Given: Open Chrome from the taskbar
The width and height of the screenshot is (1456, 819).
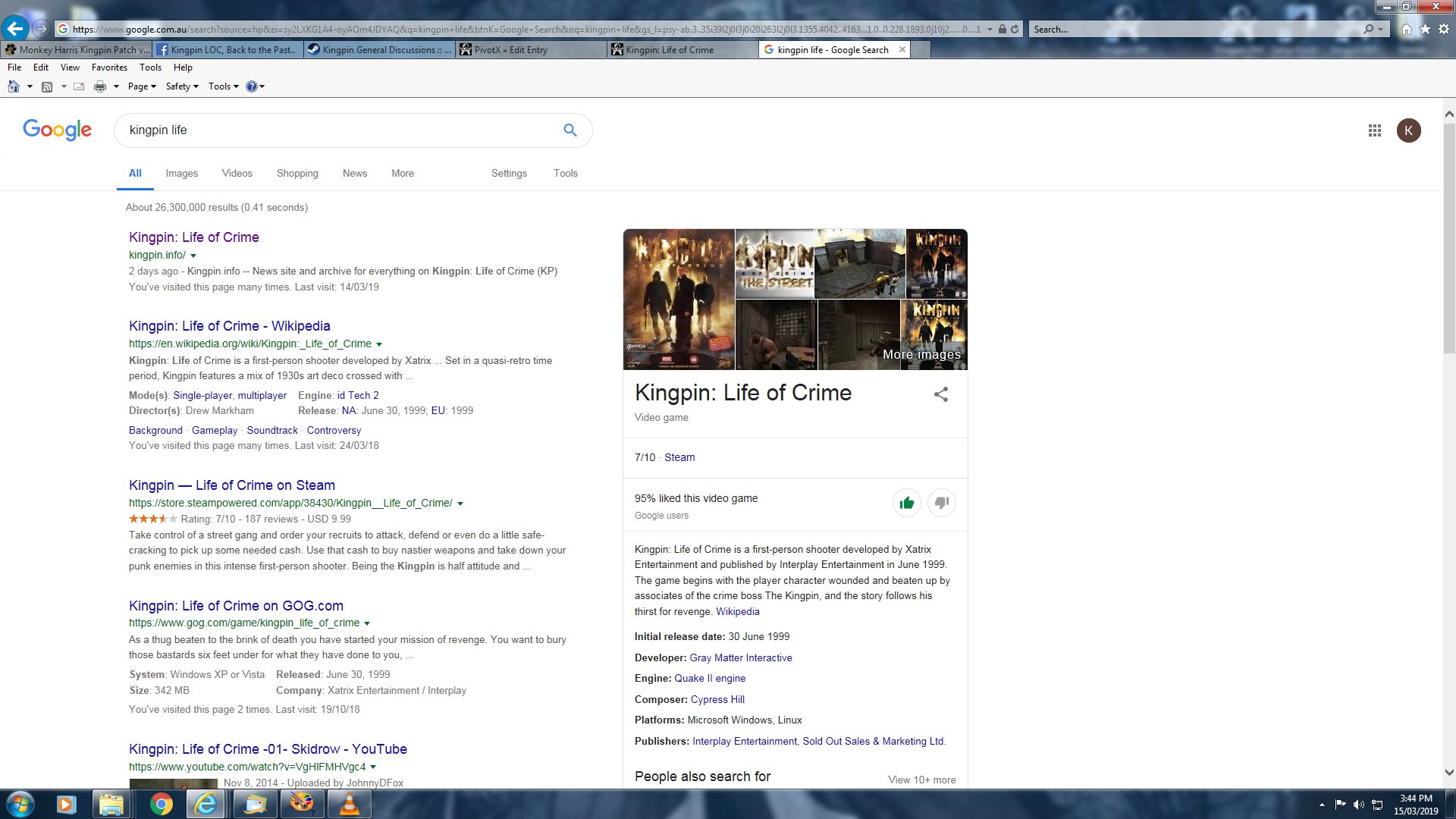Looking at the screenshot, I should click(x=161, y=804).
